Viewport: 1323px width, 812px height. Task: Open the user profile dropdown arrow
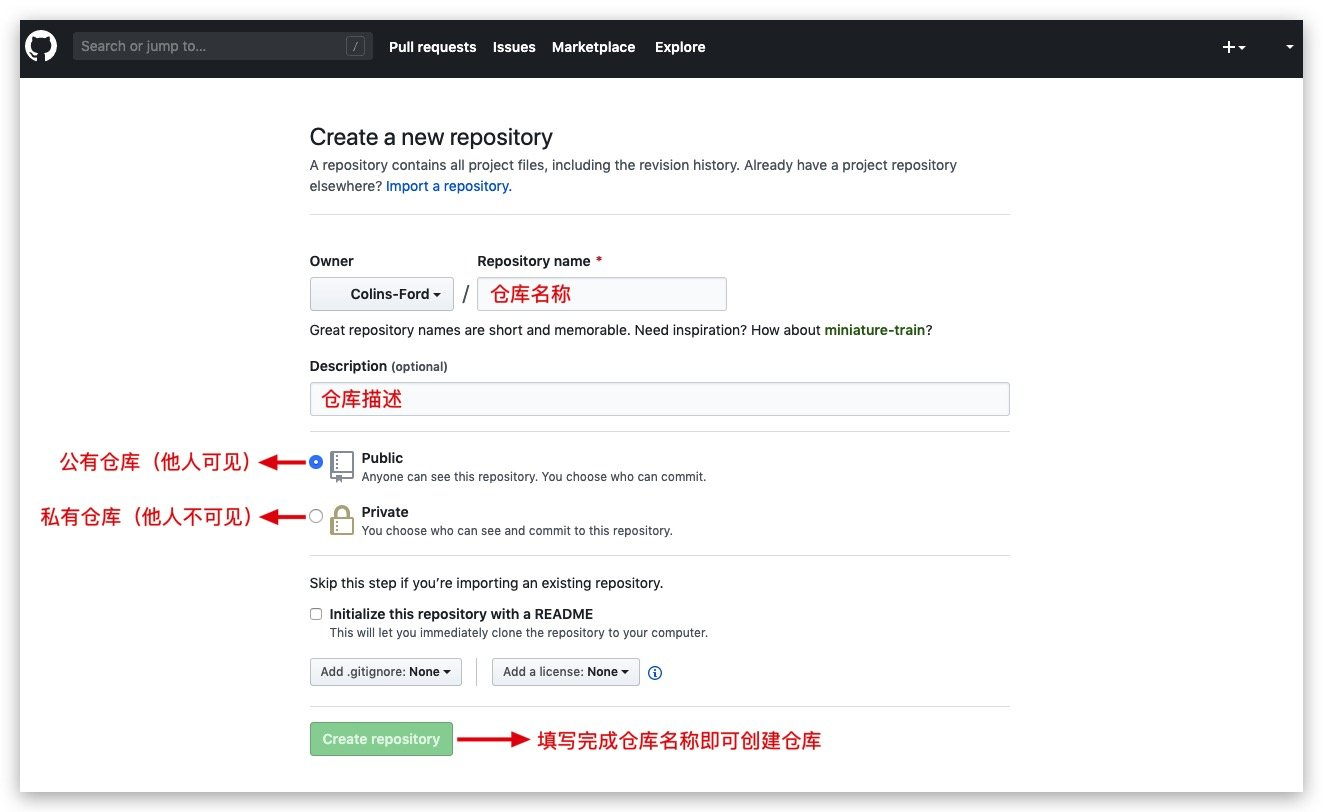1289,47
